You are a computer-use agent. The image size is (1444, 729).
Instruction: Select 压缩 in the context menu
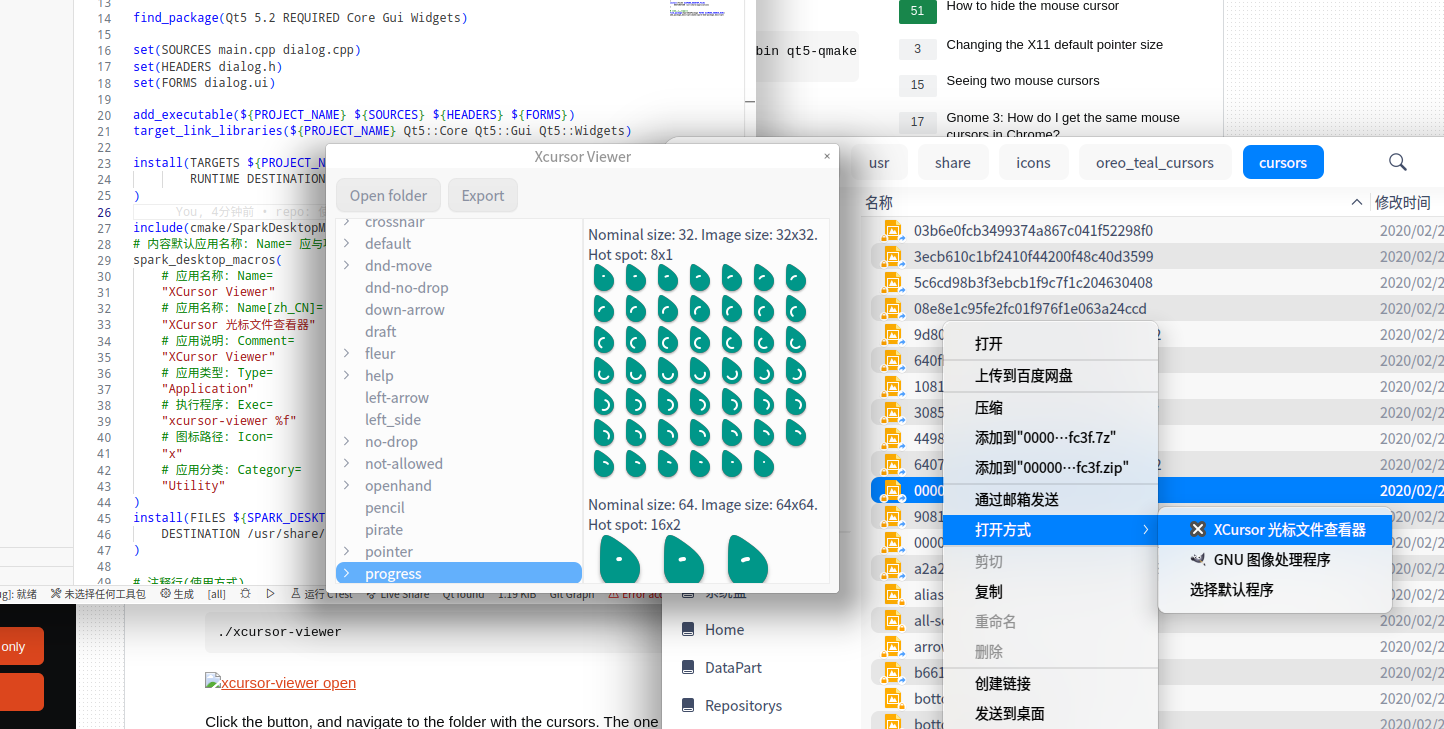point(988,408)
